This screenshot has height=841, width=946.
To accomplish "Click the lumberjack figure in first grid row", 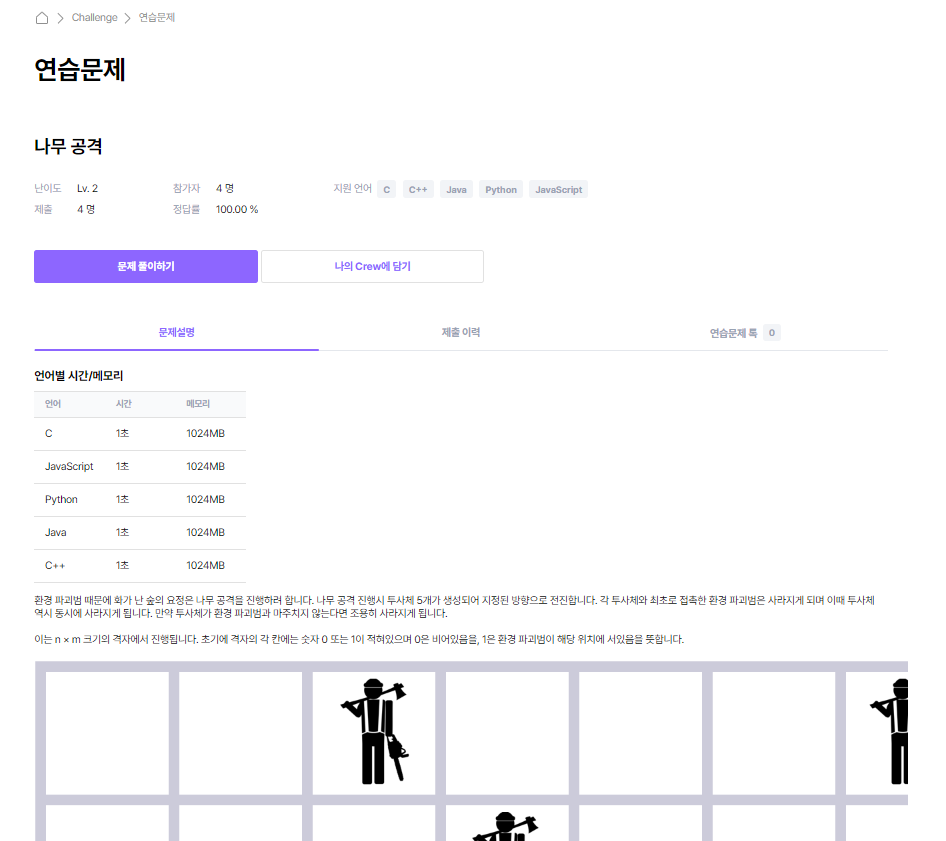I will point(374,732).
